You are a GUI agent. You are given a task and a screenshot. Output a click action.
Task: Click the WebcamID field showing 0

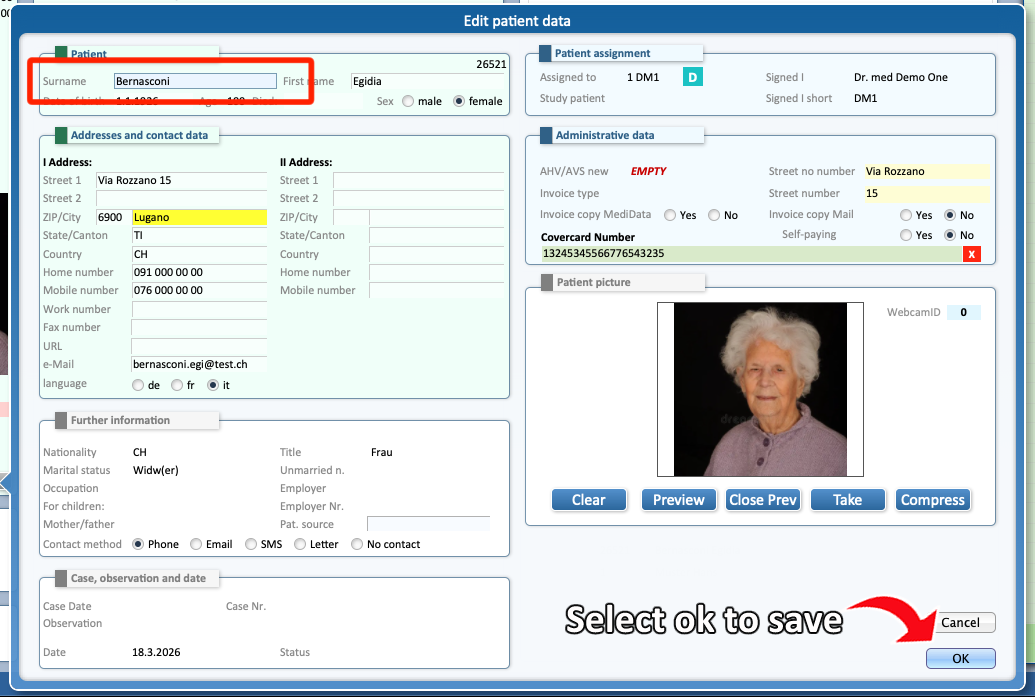point(964,312)
